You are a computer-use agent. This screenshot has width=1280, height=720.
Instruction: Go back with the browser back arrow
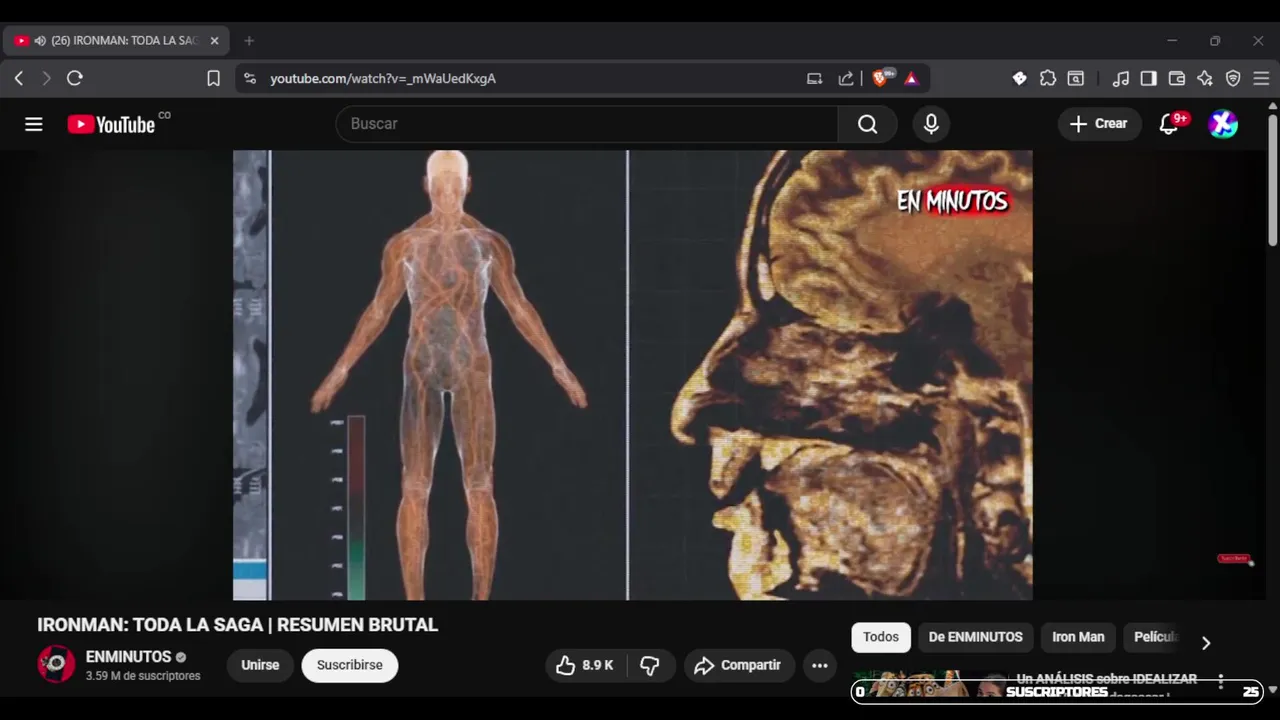click(x=19, y=78)
